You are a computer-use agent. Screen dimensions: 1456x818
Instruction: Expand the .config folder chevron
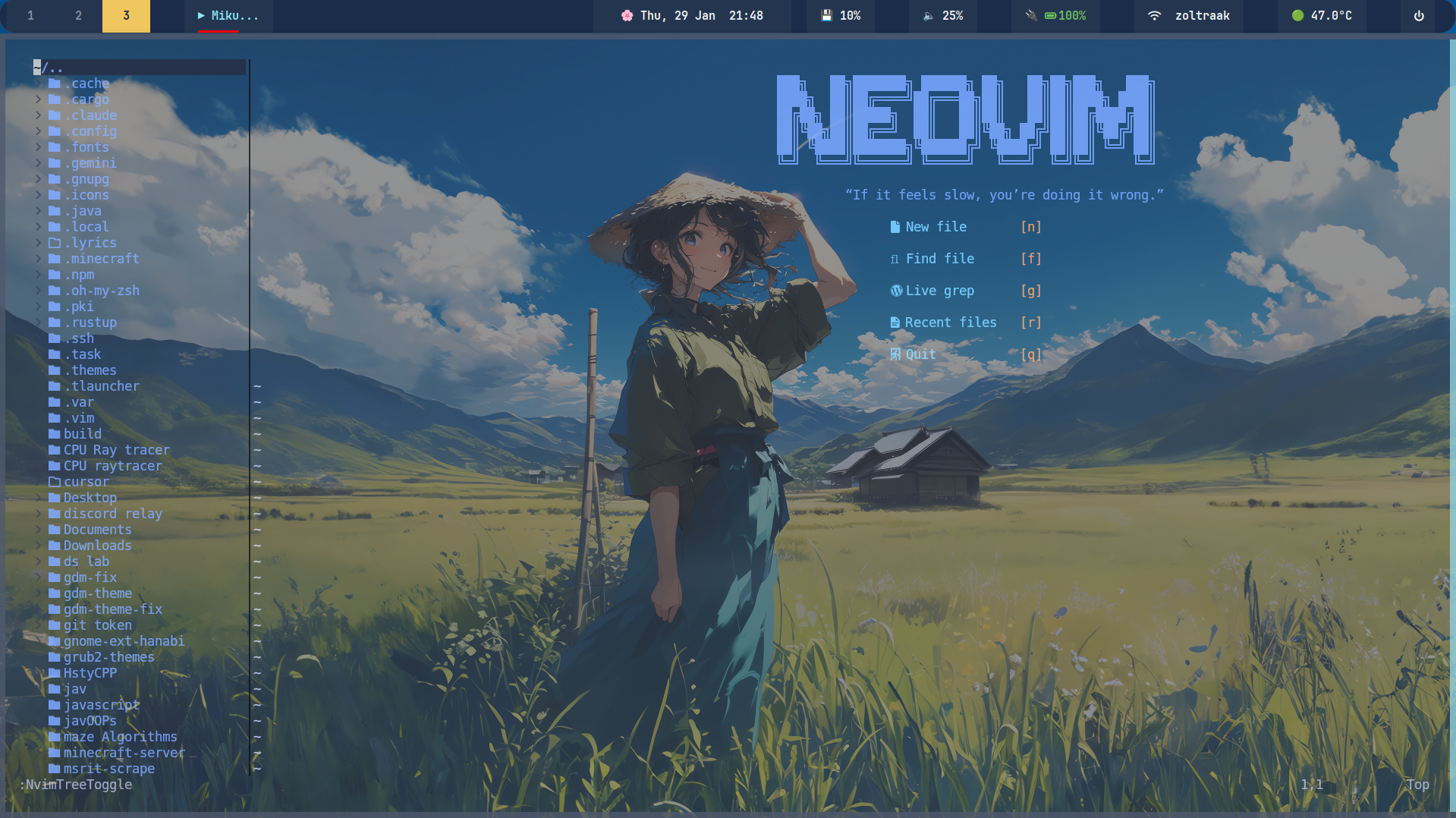38,131
